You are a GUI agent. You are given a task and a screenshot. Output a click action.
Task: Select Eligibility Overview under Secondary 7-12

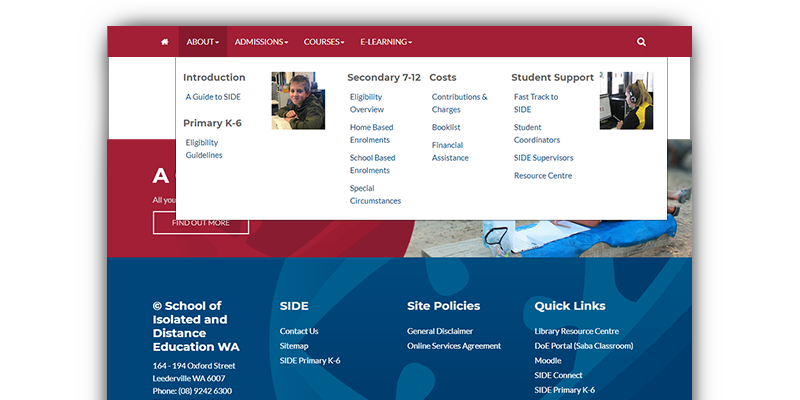[x=367, y=103]
